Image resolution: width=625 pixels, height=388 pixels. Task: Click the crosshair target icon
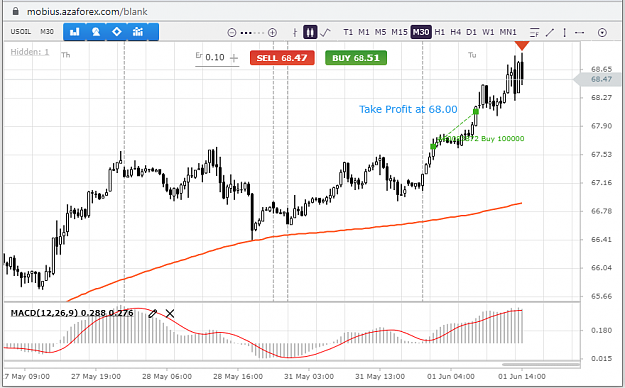(602, 33)
